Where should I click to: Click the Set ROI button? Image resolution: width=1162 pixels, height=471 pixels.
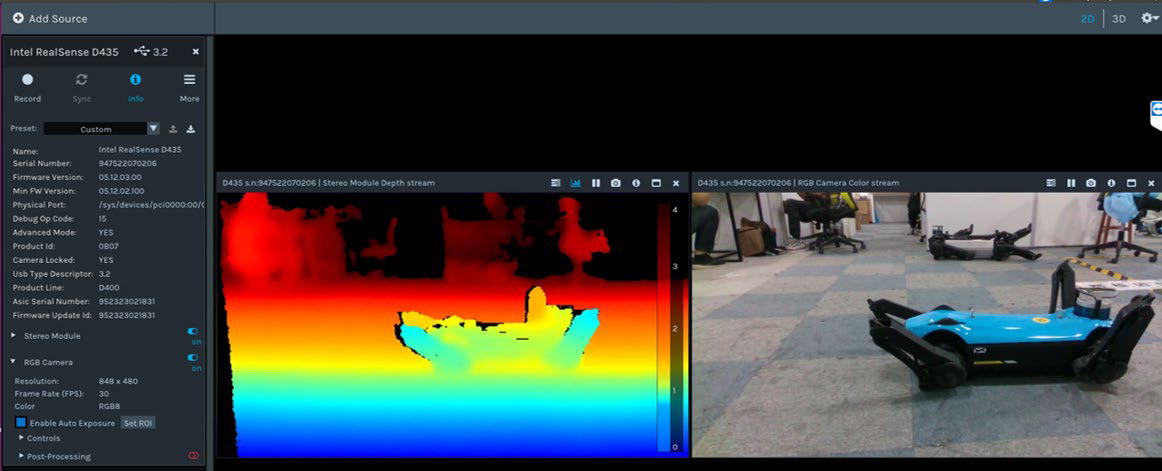[138, 423]
